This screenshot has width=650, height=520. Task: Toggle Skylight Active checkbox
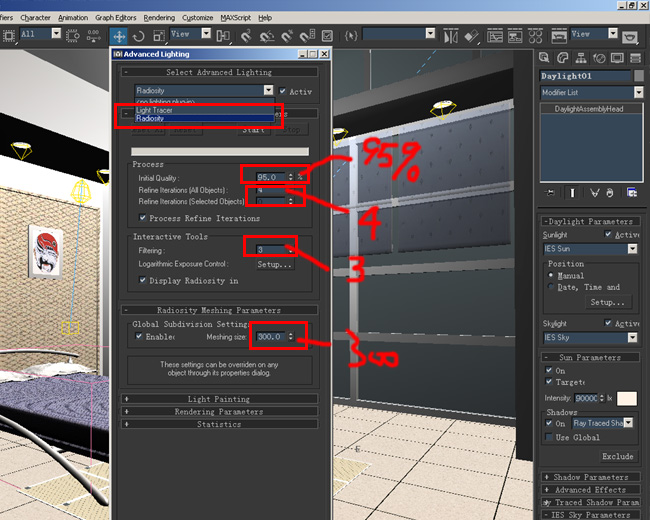click(x=608, y=322)
